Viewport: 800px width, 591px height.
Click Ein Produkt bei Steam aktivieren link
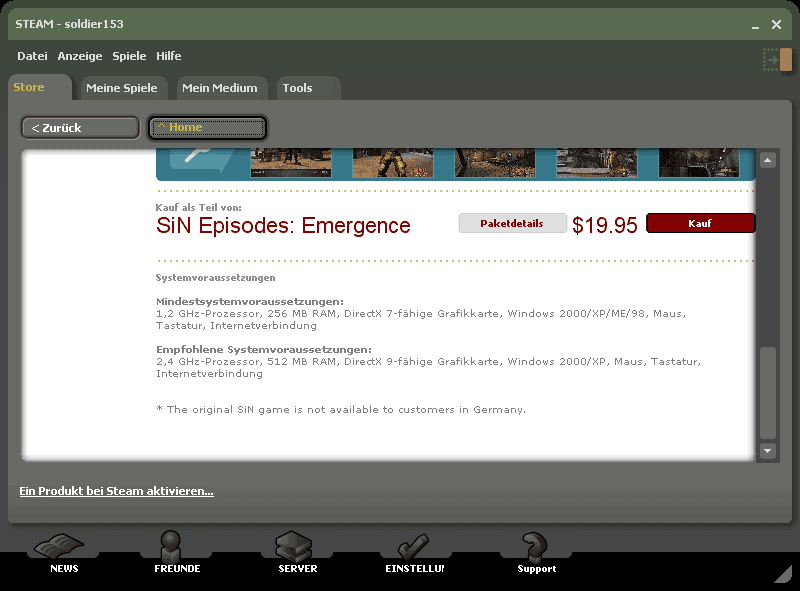(x=116, y=491)
